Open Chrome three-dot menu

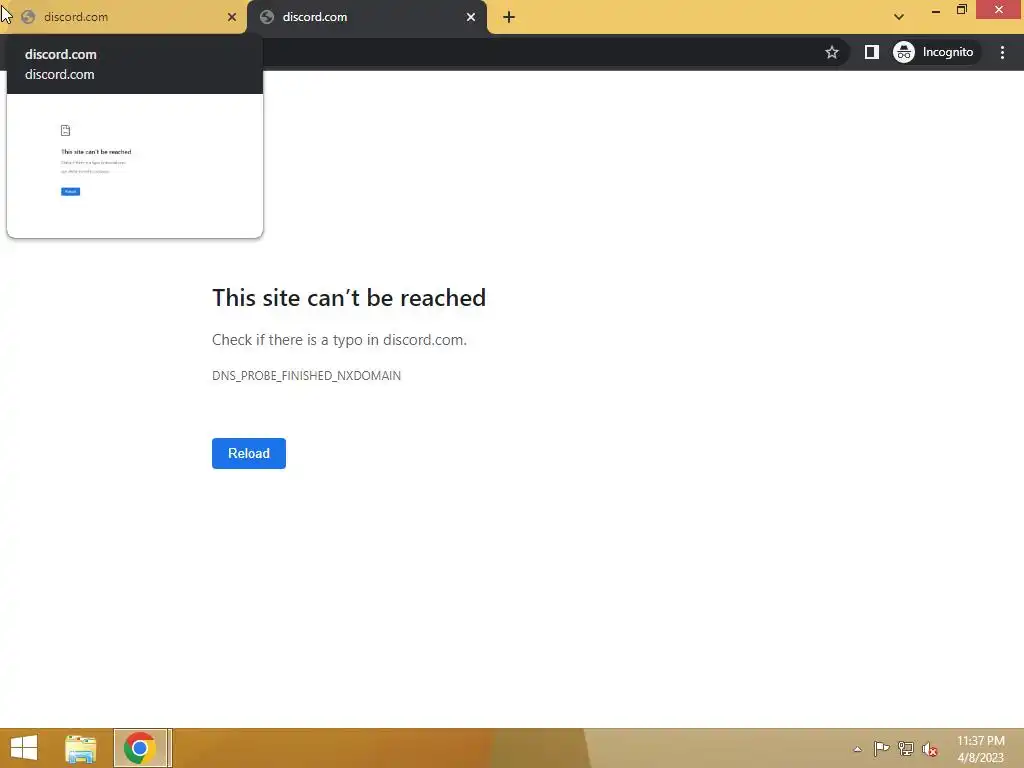coord(1002,52)
